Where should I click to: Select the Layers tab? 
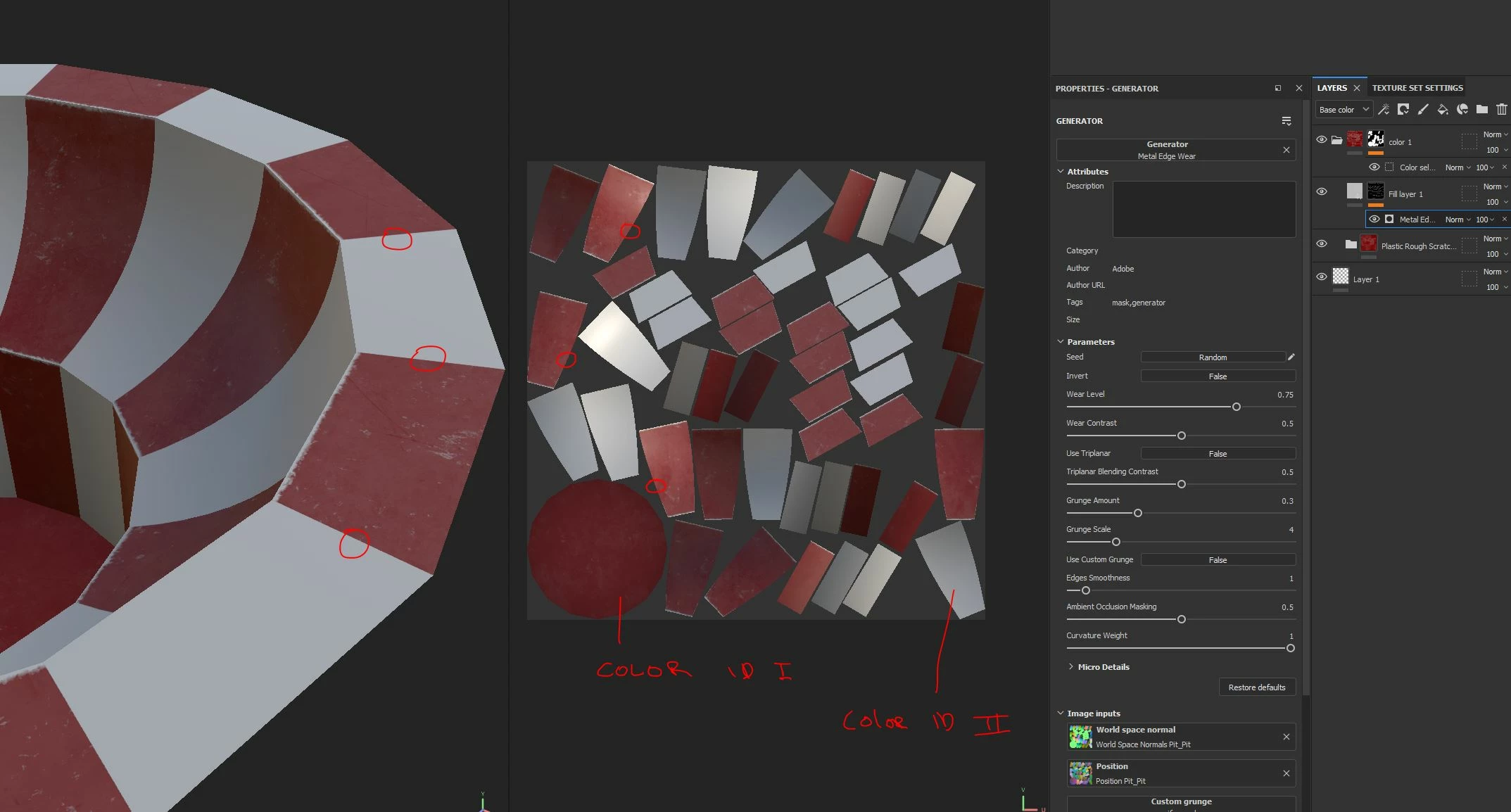click(x=1332, y=88)
